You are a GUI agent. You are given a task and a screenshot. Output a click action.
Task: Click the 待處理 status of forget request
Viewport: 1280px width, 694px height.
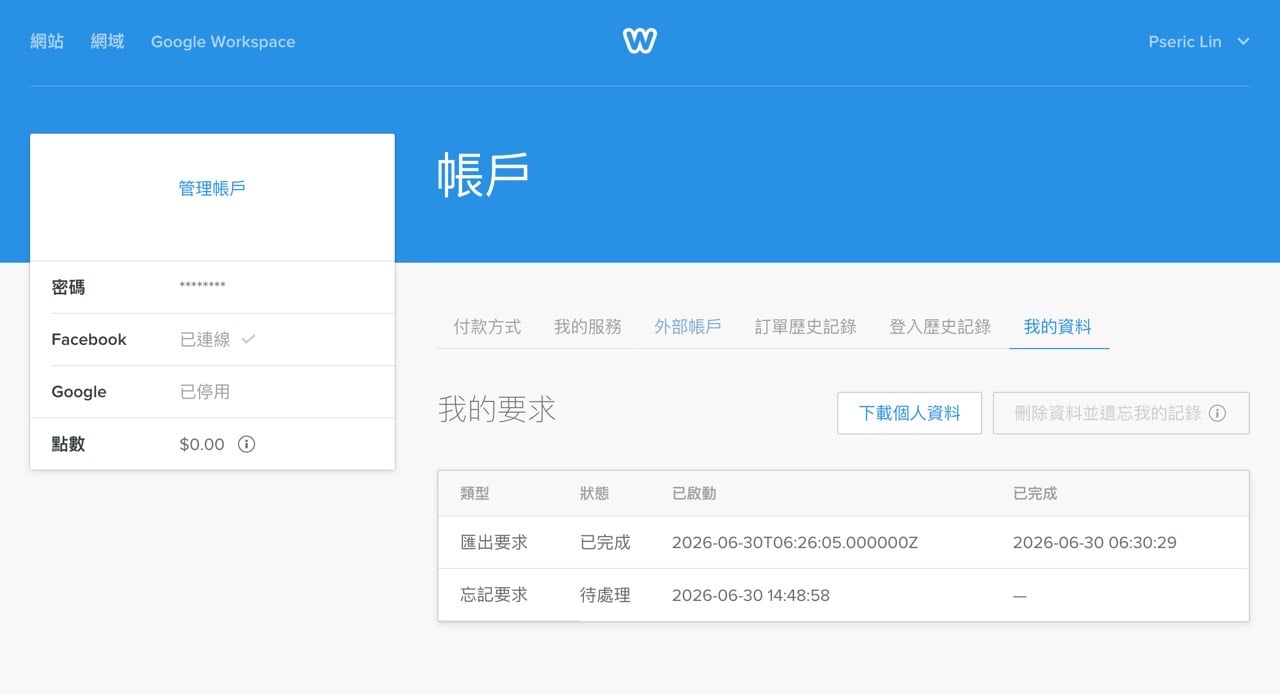click(x=605, y=595)
